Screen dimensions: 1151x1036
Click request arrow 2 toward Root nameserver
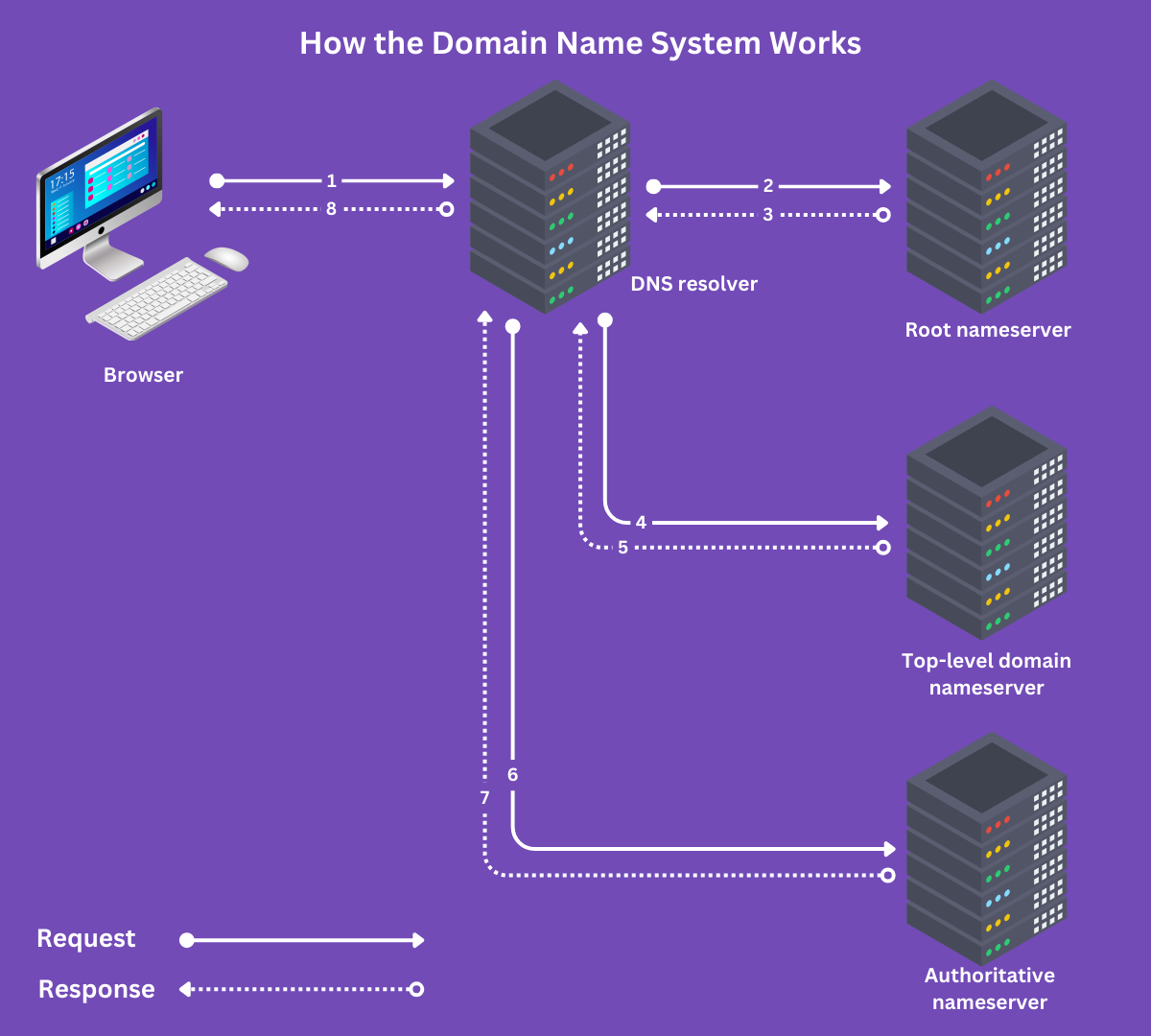(x=767, y=186)
